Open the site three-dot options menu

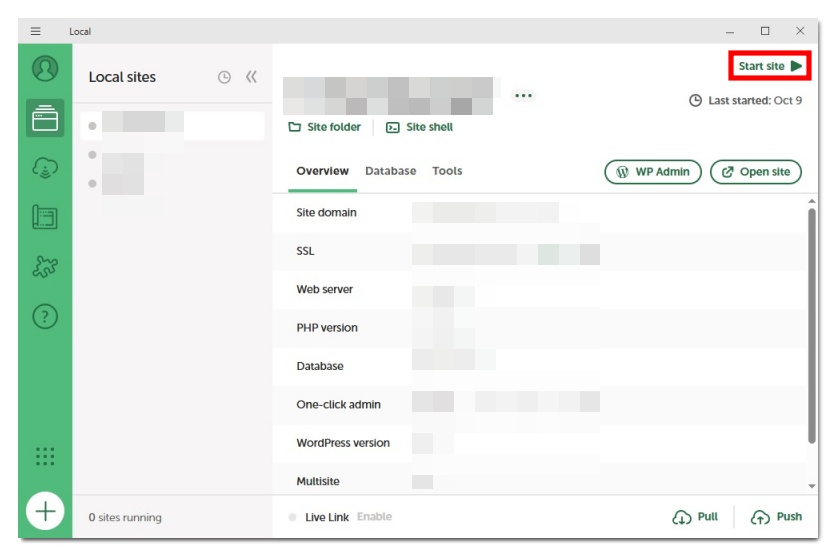[x=524, y=95]
